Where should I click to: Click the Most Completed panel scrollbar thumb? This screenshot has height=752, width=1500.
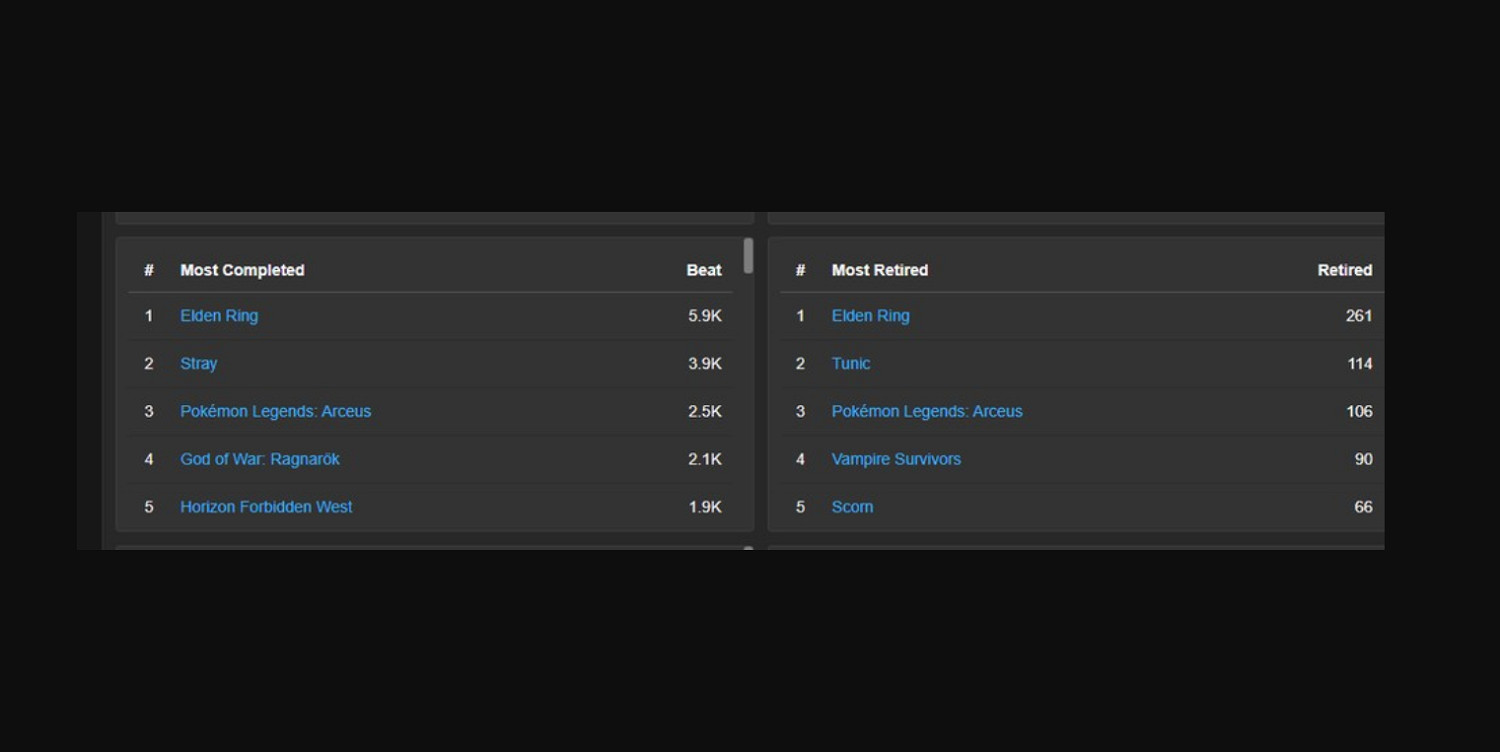click(748, 256)
